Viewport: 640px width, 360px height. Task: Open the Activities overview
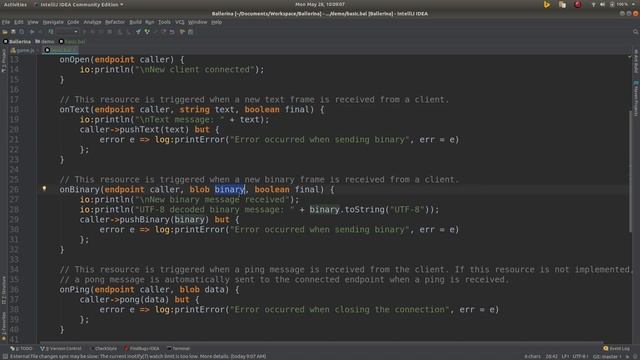coord(15,4)
